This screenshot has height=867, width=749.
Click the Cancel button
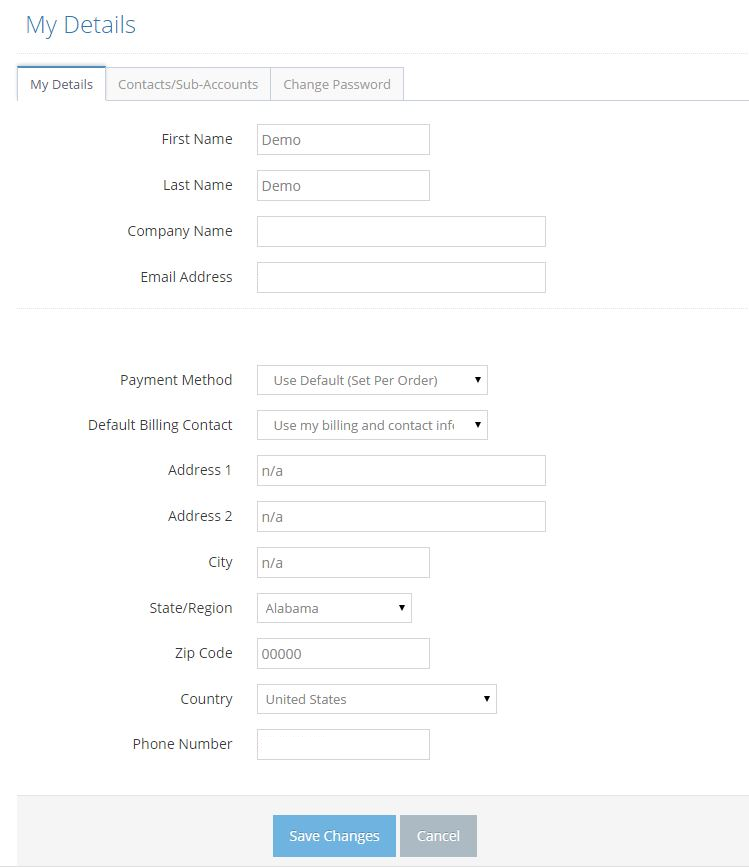tap(438, 836)
